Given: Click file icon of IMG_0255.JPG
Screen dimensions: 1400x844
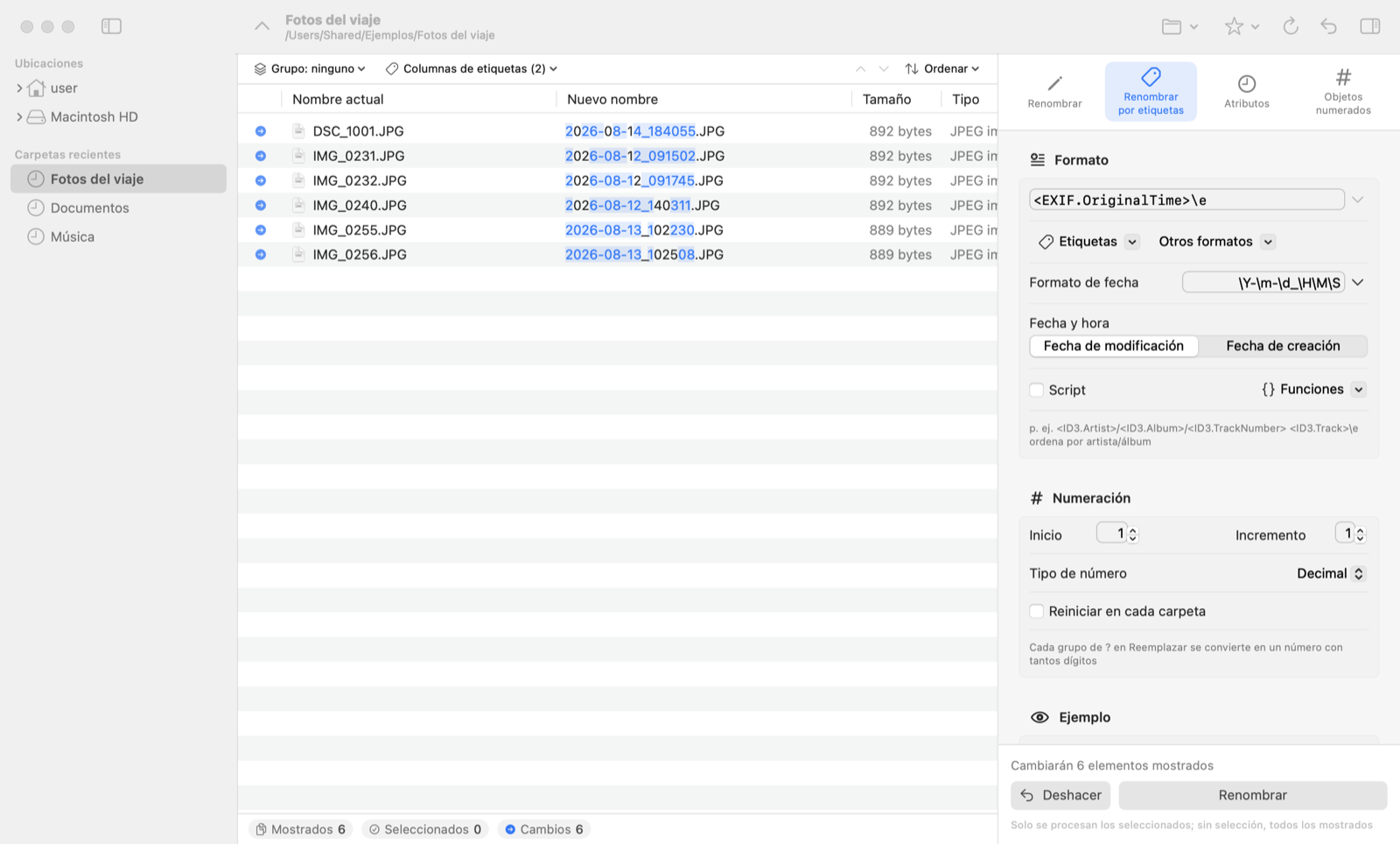Looking at the screenshot, I should (298, 229).
